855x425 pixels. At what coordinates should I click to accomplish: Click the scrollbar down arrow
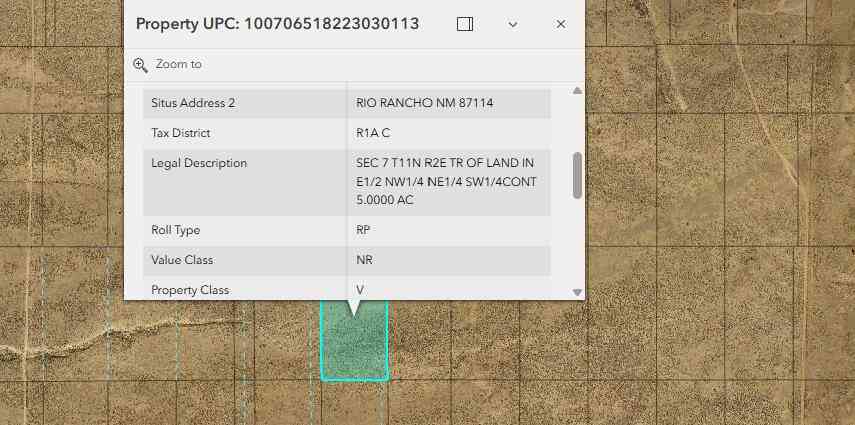[577, 292]
